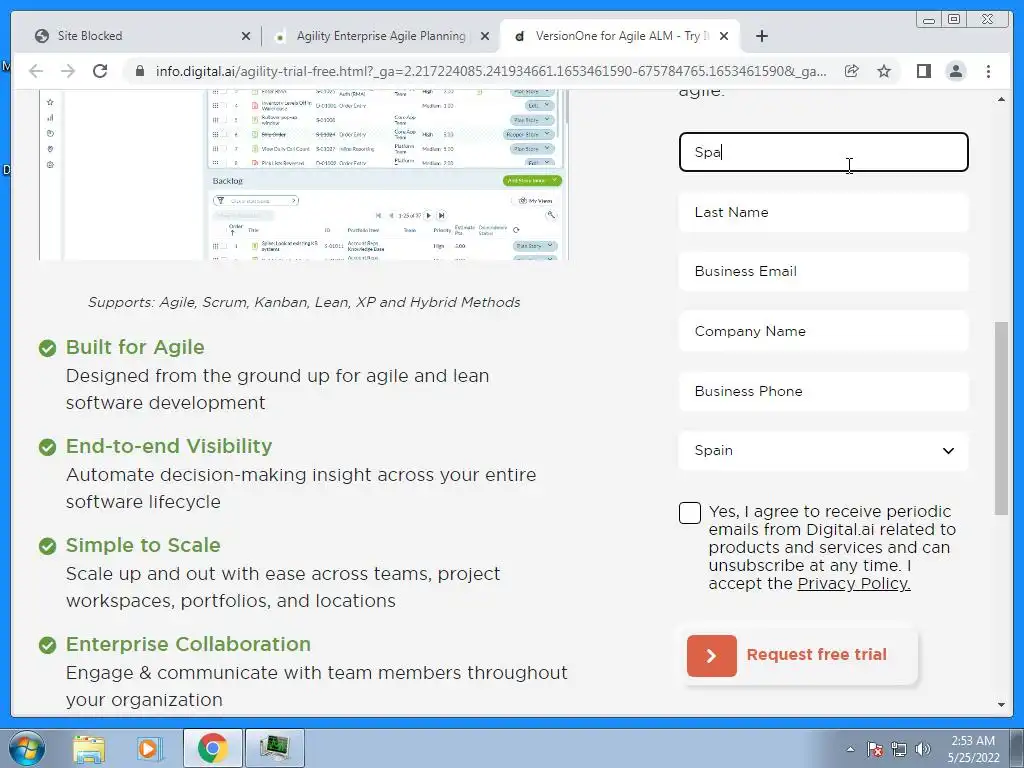This screenshot has height=768, width=1024.
Task: Click the Company Name field
Action: click(824, 331)
